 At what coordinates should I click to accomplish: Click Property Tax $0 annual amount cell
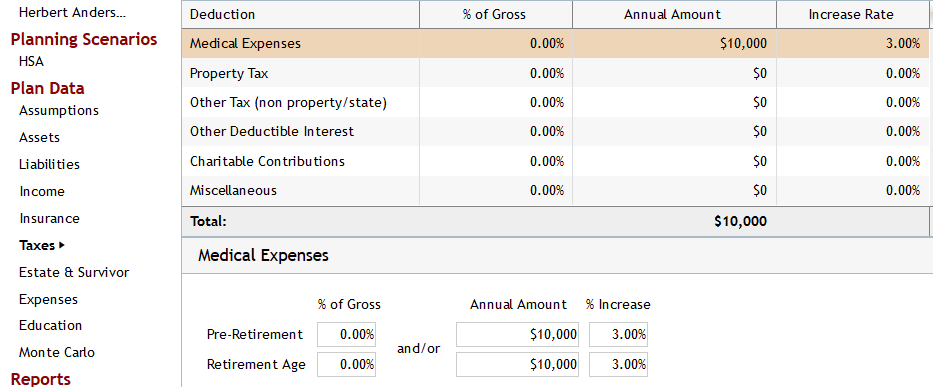(674, 73)
